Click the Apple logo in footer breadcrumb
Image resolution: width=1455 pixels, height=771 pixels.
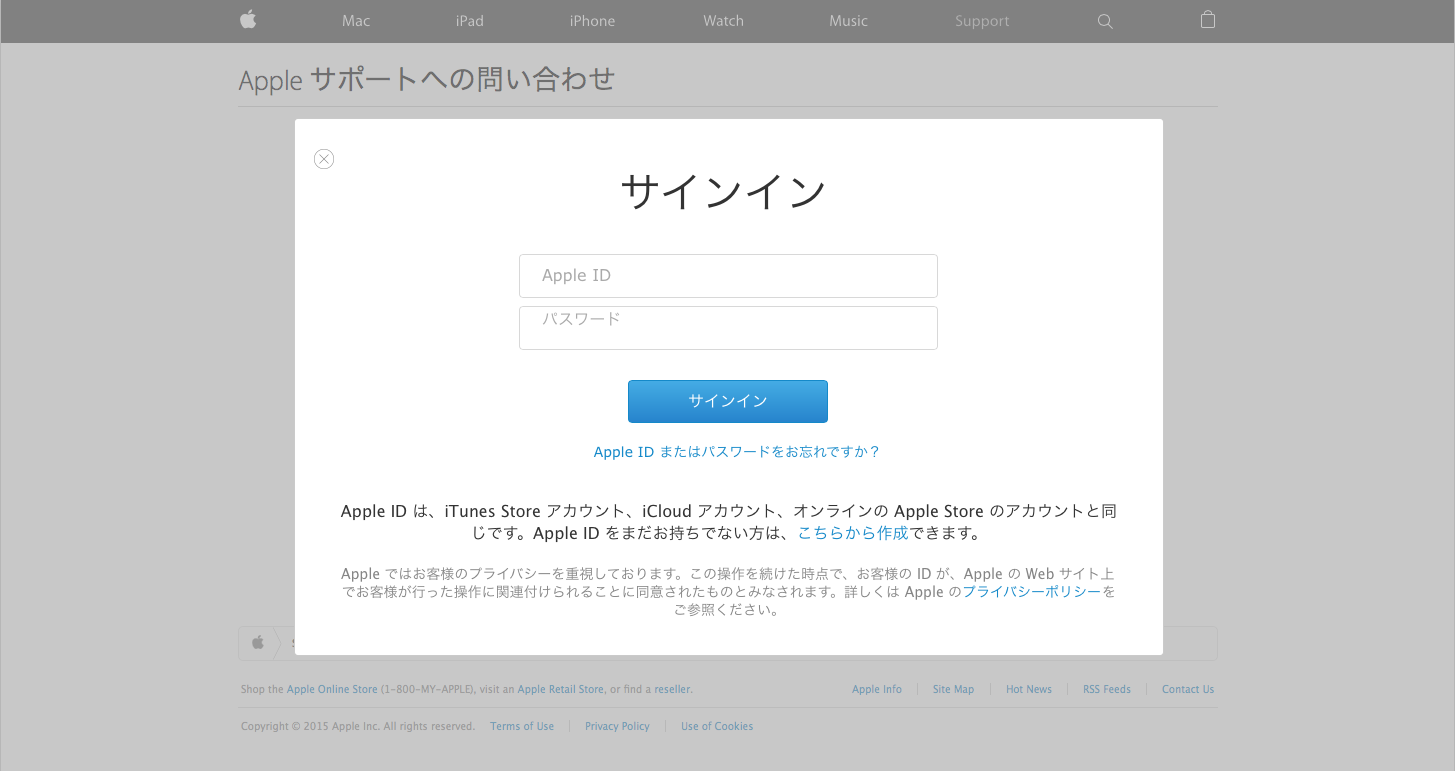coord(258,643)
